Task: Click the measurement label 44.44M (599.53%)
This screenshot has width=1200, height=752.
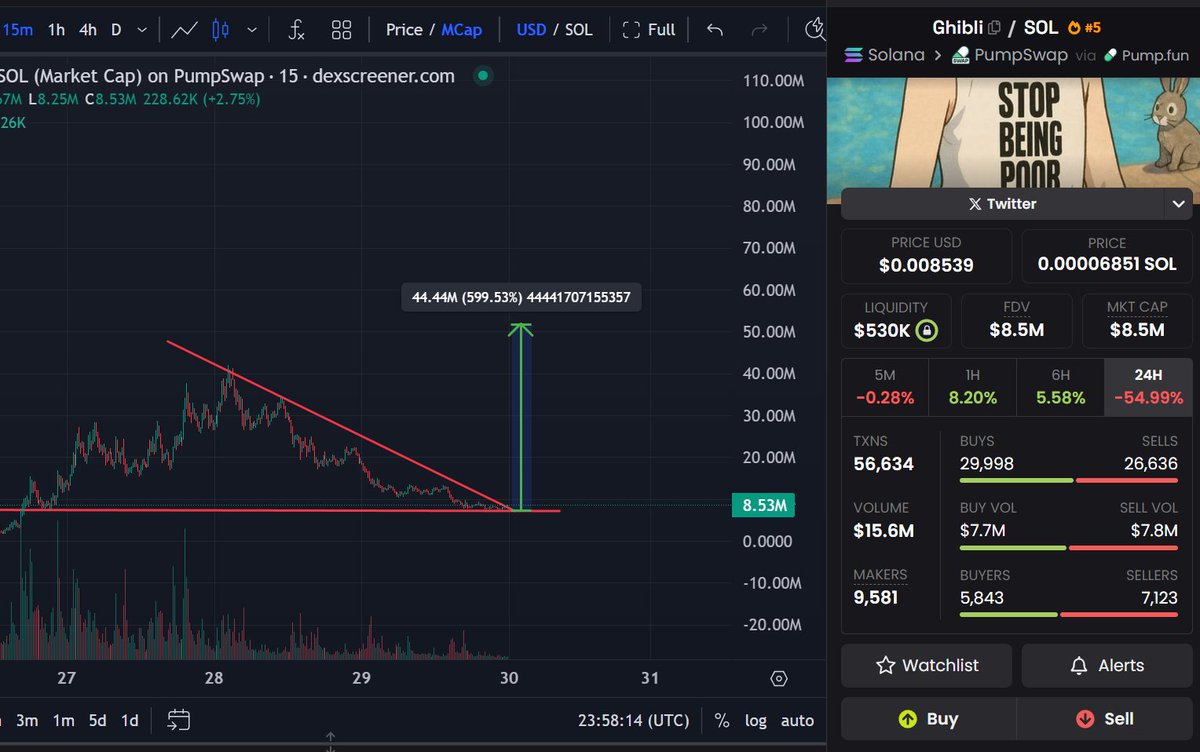Action: point(521,297)
